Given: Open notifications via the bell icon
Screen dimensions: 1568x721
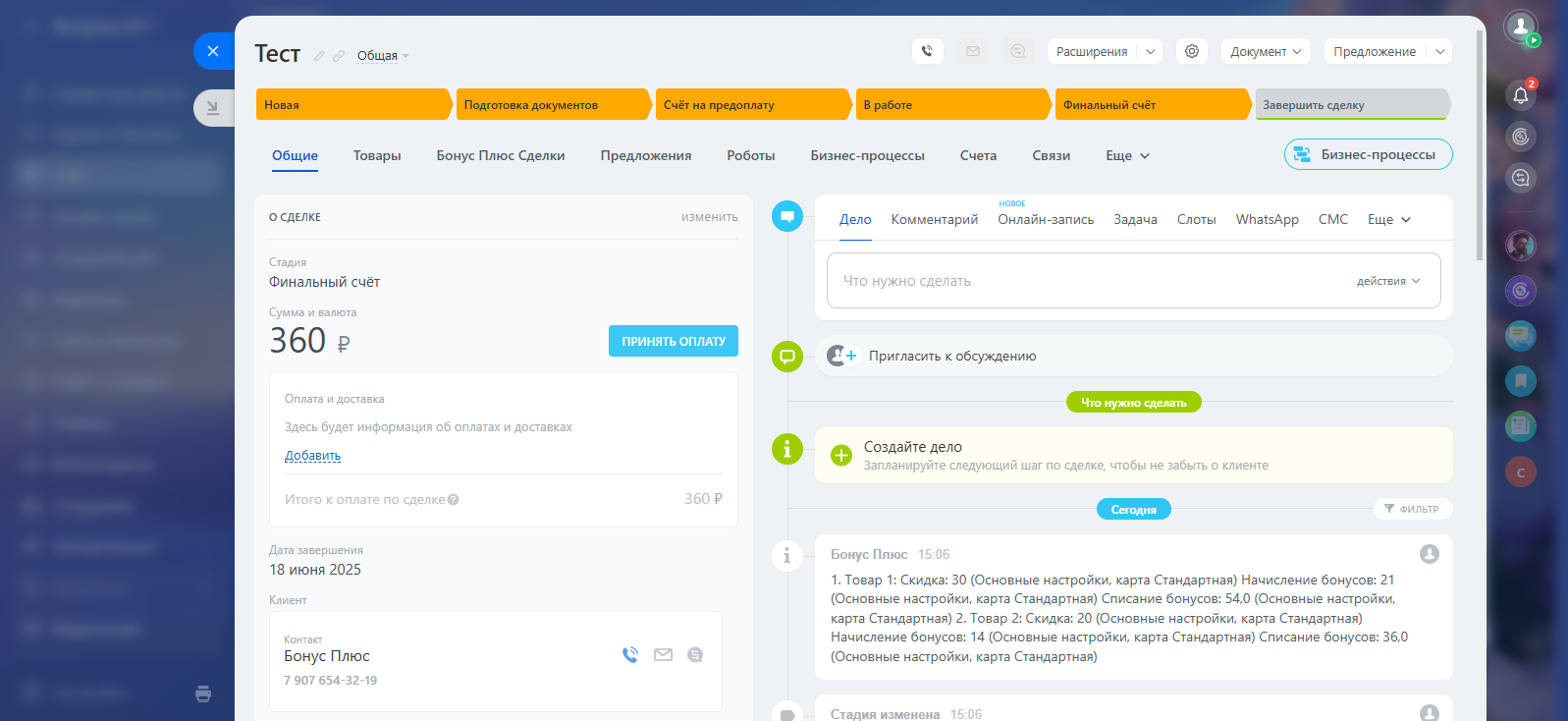Looking at the screenshot, I should (1520, 95).
